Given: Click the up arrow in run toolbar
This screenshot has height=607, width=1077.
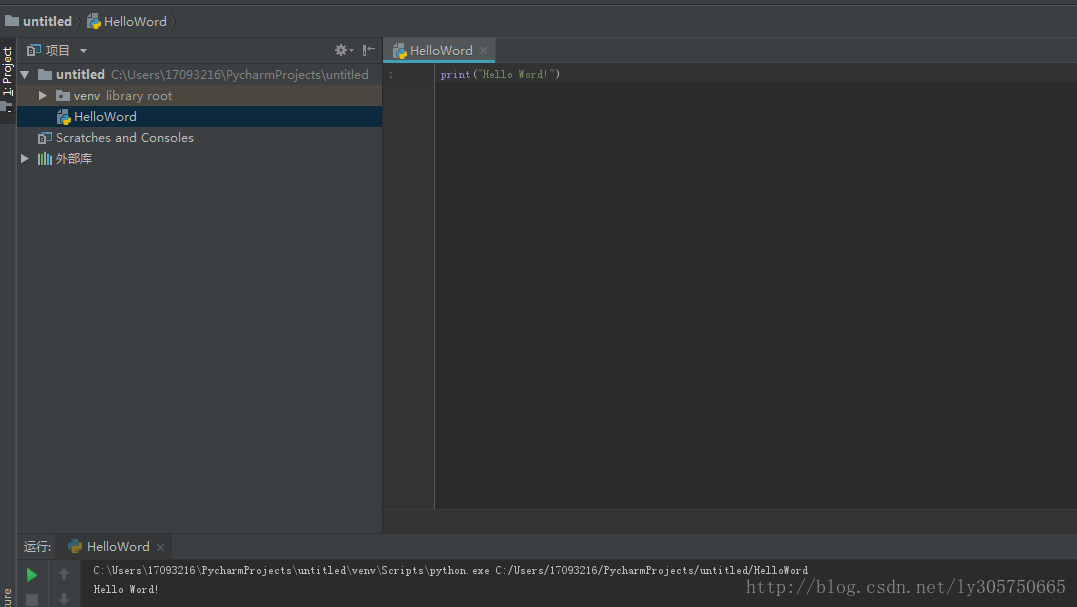Looking at the screenshot, I should [64, 575].
